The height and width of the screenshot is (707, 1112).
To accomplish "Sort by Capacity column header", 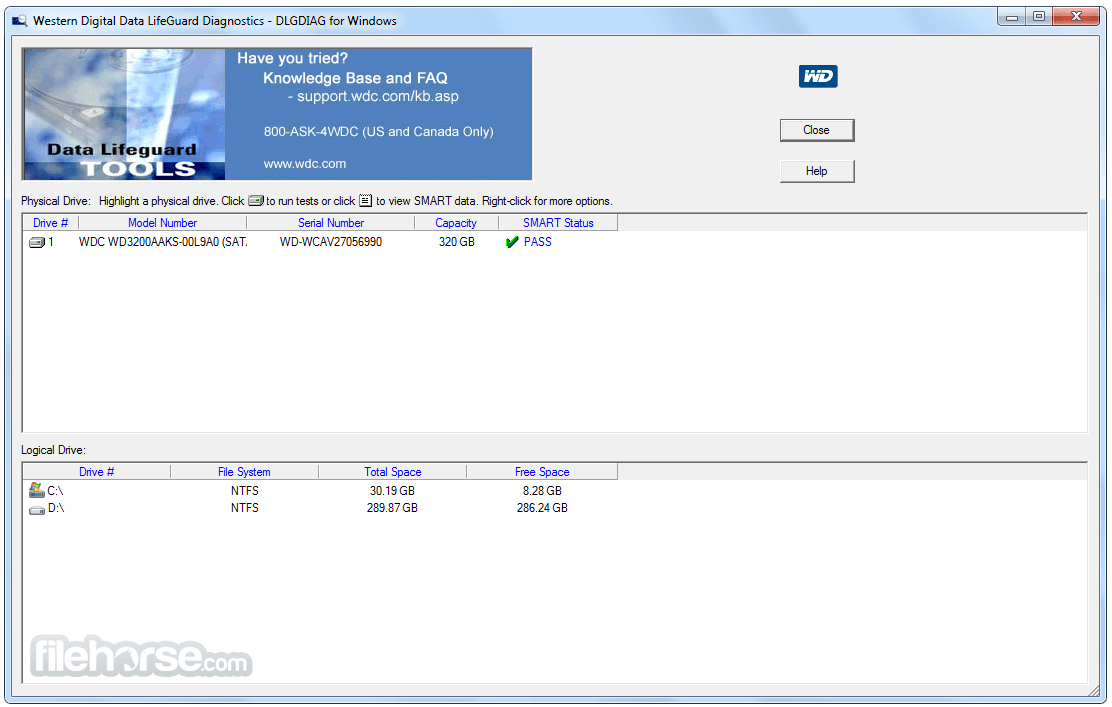I will (x=456, y=223).
